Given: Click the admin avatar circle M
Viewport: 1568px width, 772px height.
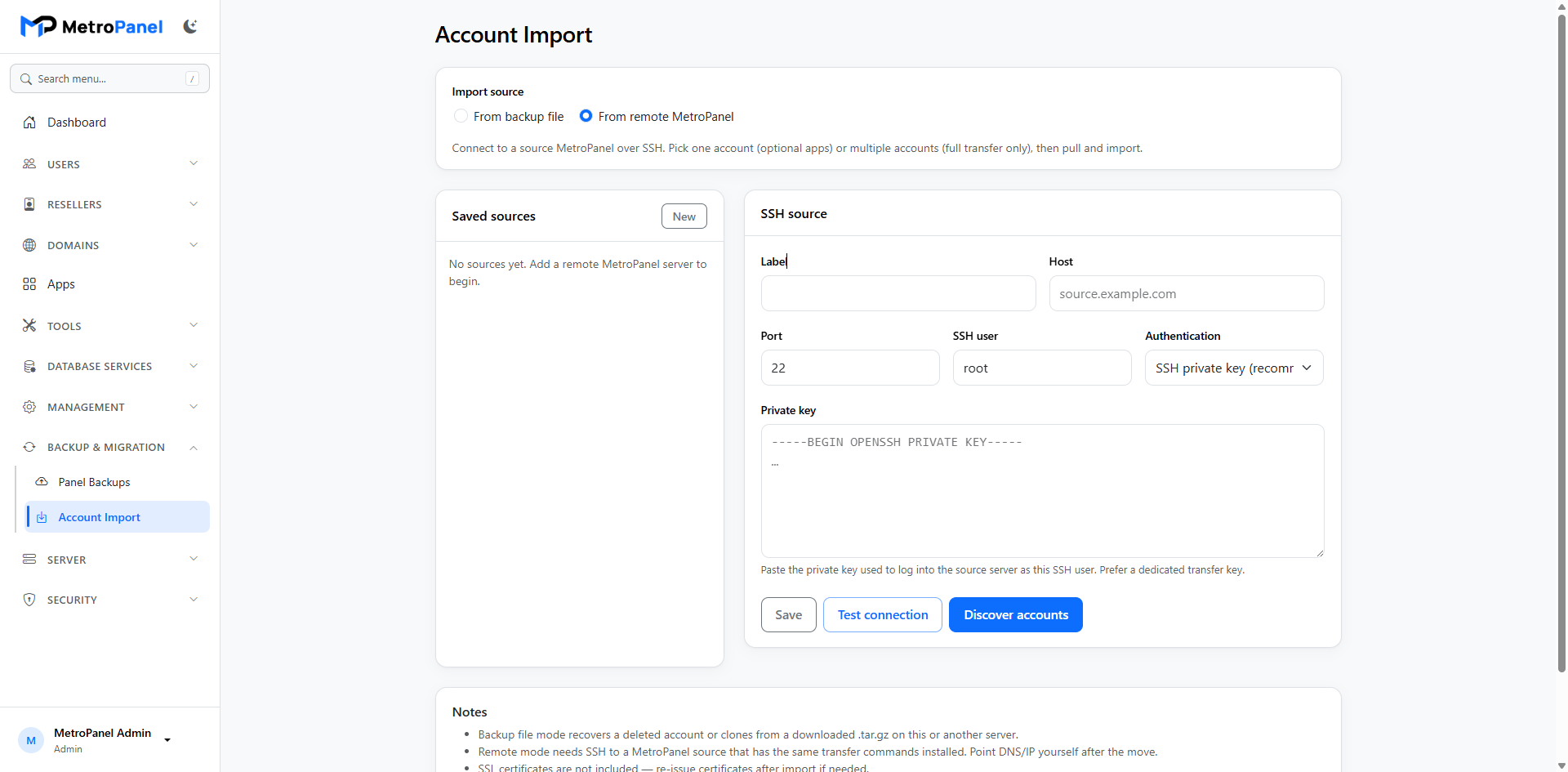Looking at the screenshot, I should coord(31,740).
